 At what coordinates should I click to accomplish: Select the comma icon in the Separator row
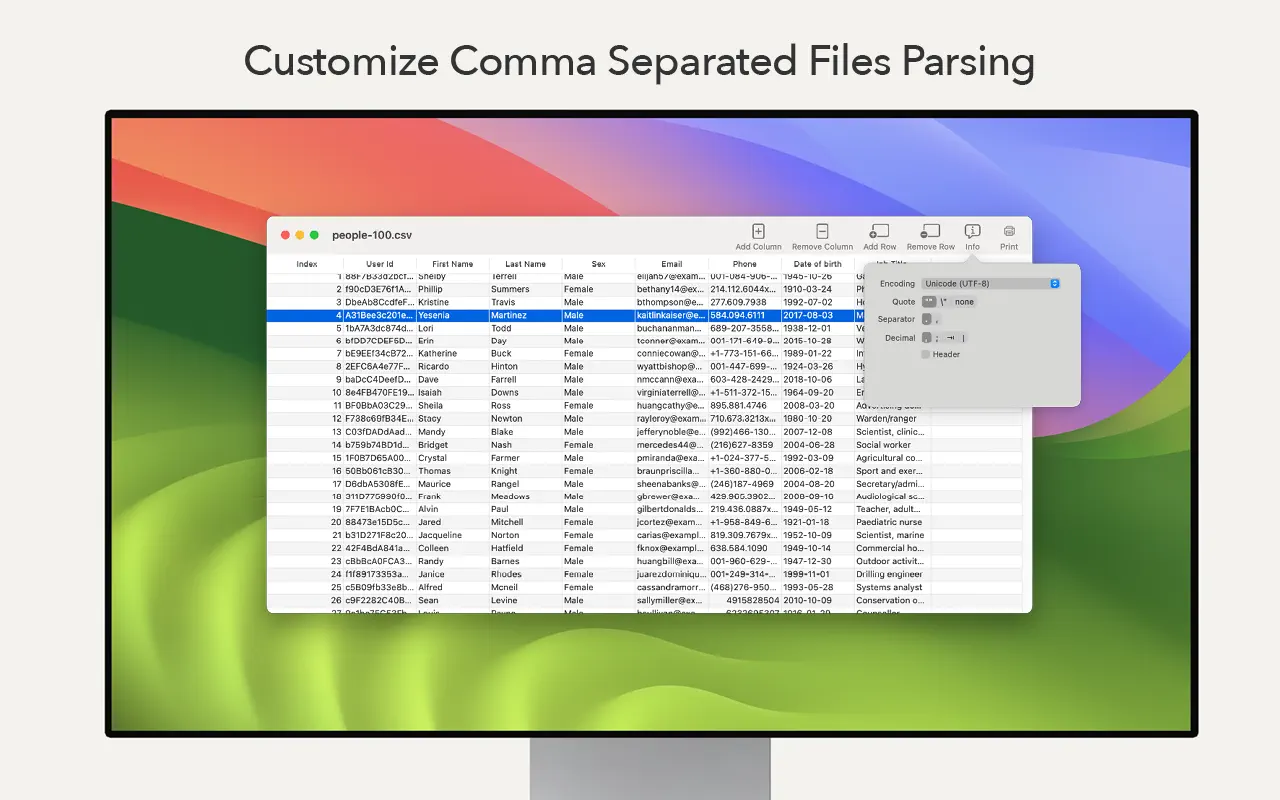click(x=937, y=319)
